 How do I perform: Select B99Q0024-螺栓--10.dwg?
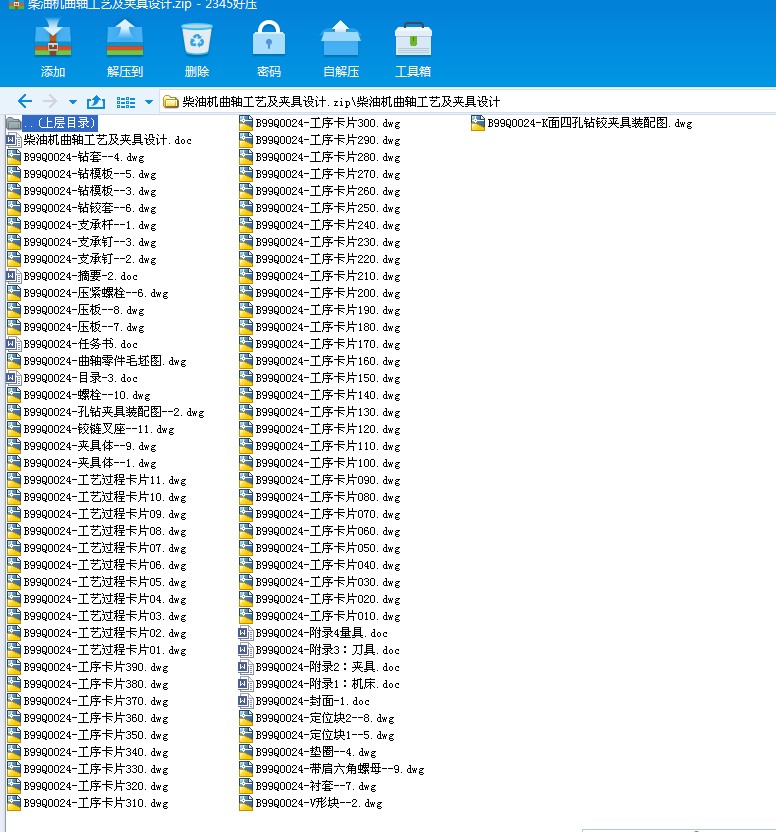(x=79, y=395)
